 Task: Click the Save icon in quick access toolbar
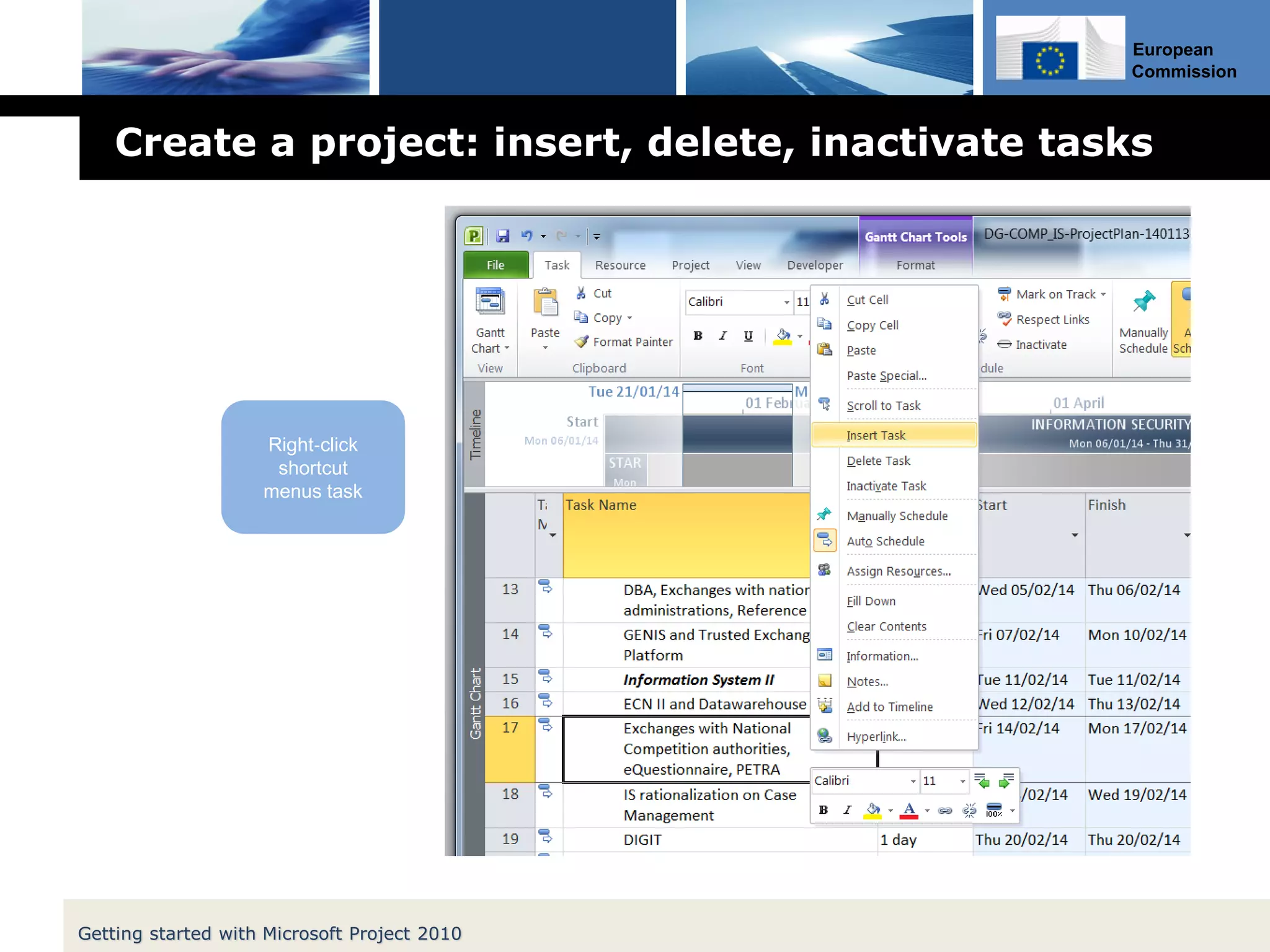click(503, 236)
